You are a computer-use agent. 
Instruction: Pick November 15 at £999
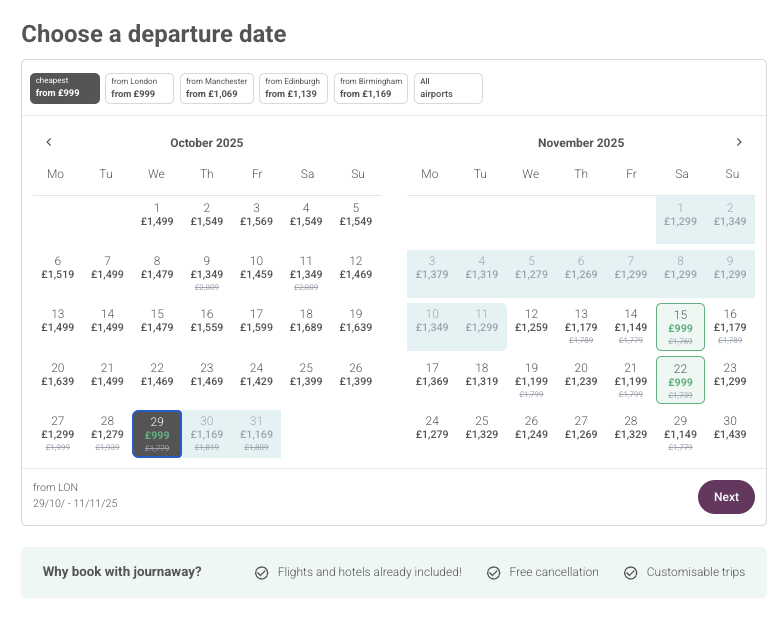click(680, 326)
